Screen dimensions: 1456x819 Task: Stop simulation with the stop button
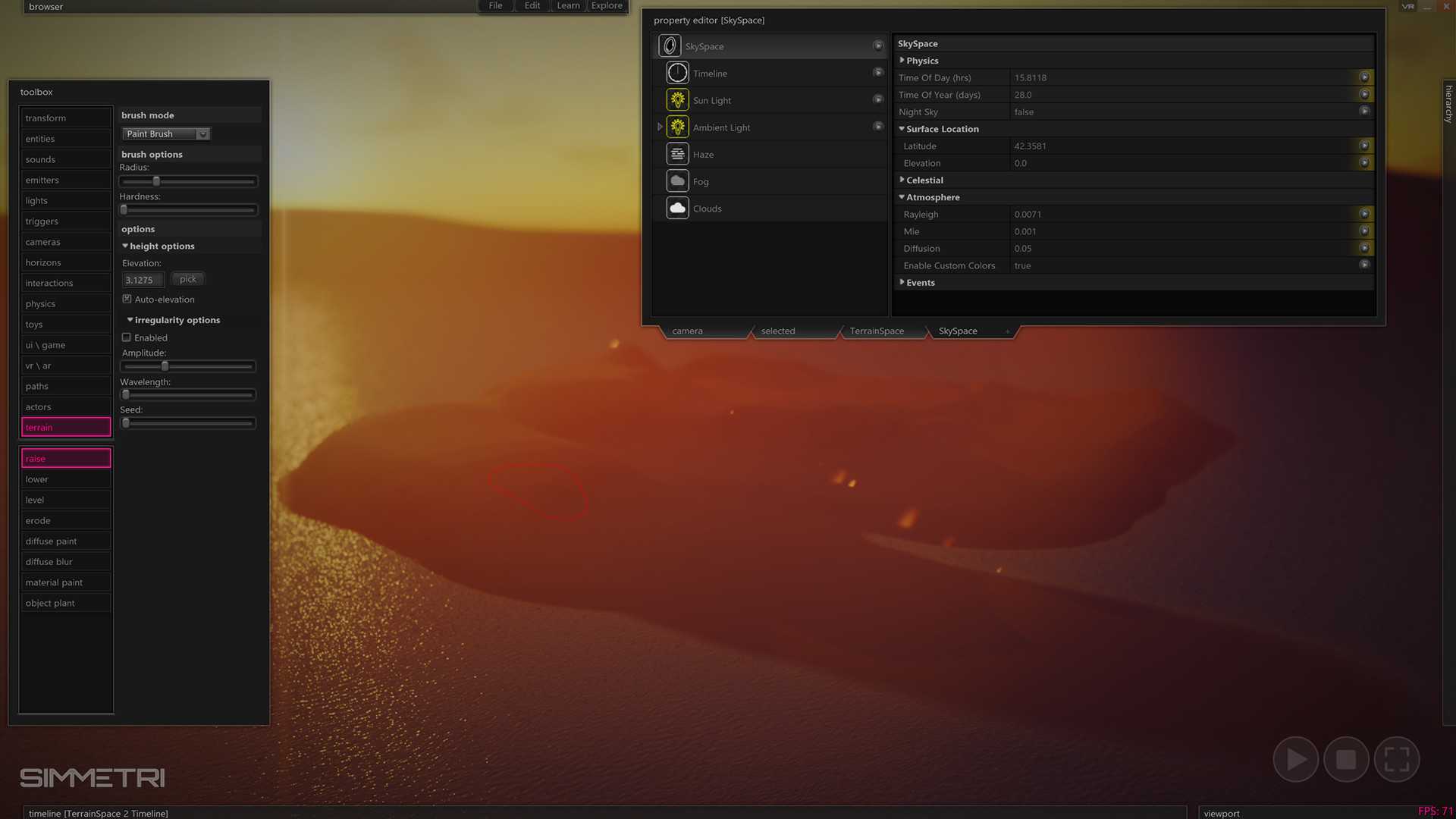tap(1346, 759)
